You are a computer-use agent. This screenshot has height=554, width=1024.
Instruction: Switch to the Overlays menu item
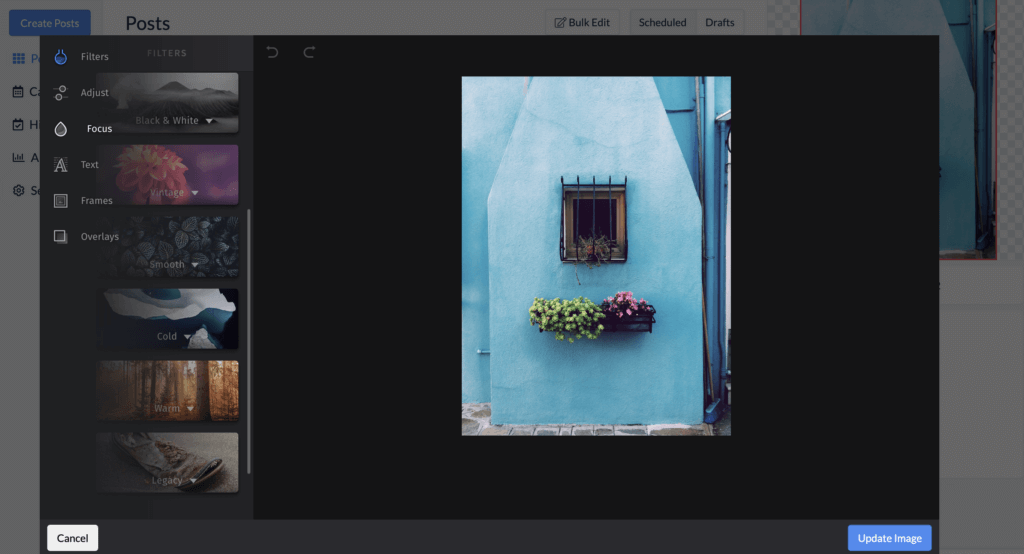[100, 236]
